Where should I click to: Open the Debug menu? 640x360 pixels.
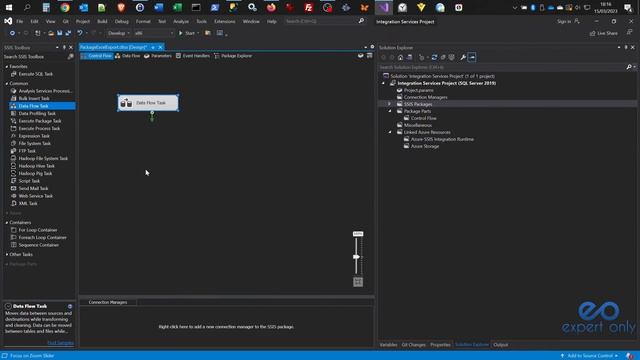[x=121, y=21]
